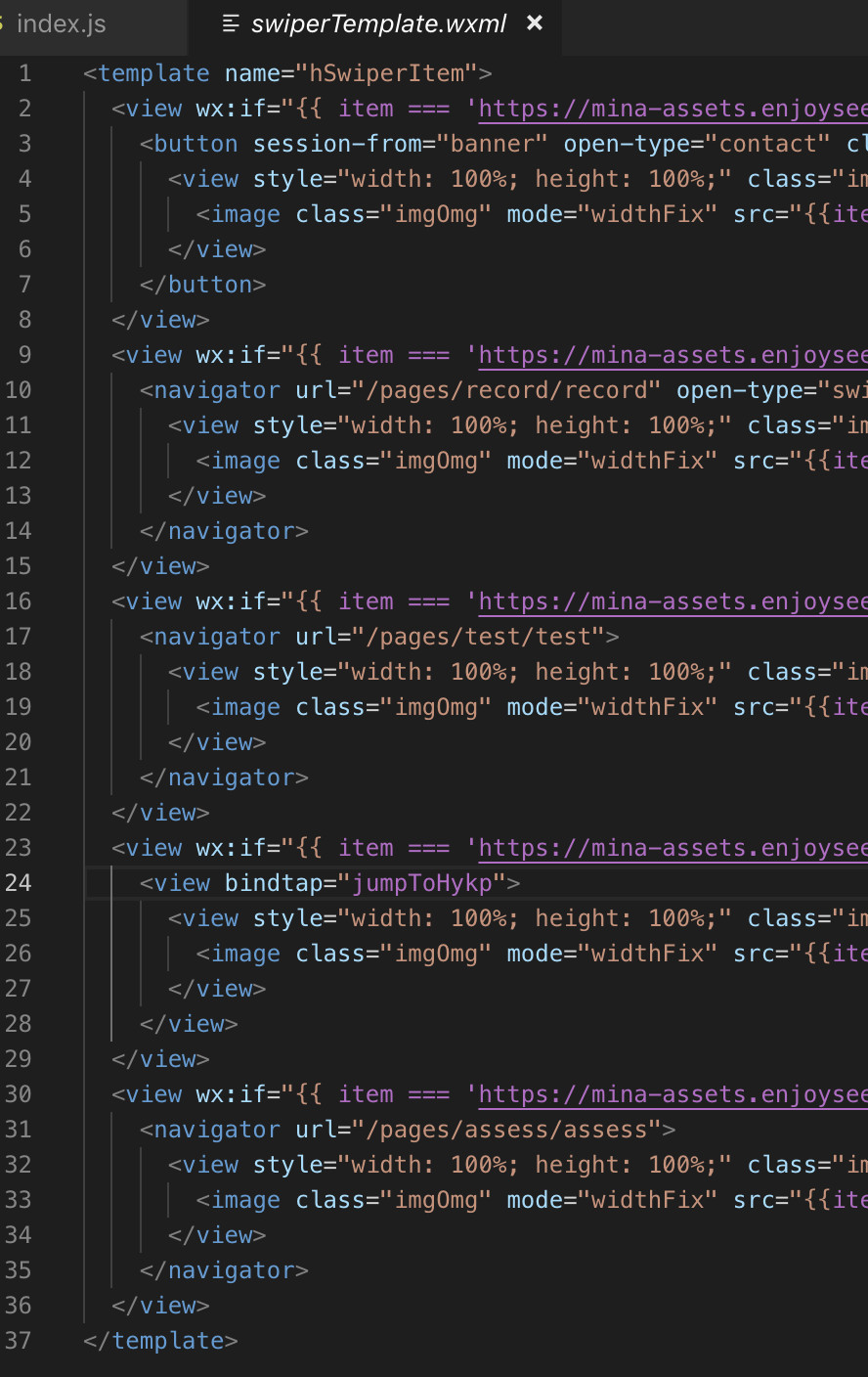Image resolution: width=868 pixels, height=1377 pixels.
Task: Close the swiperTemplate.wxml tab
Action: [x=535, y=22]
